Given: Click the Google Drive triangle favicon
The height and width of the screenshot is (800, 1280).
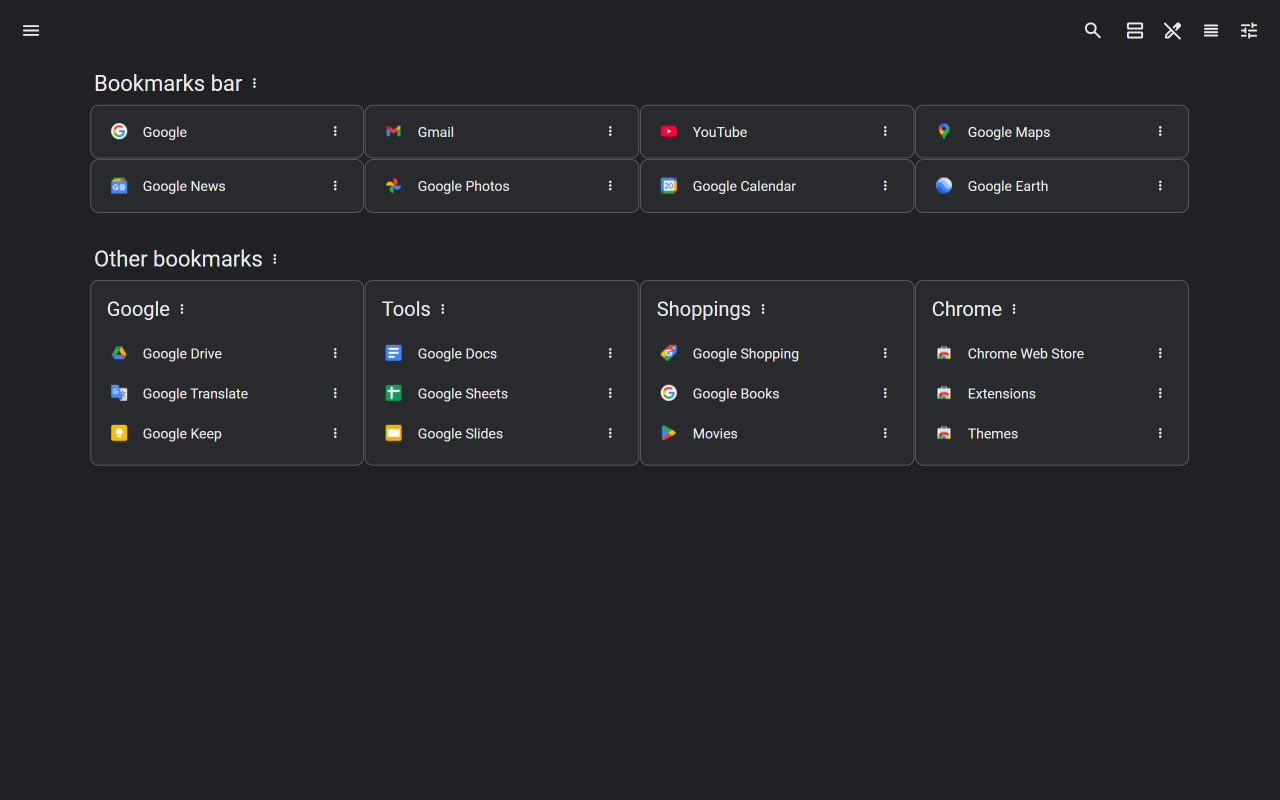Looking at the screenshot, I should [119, 353].
